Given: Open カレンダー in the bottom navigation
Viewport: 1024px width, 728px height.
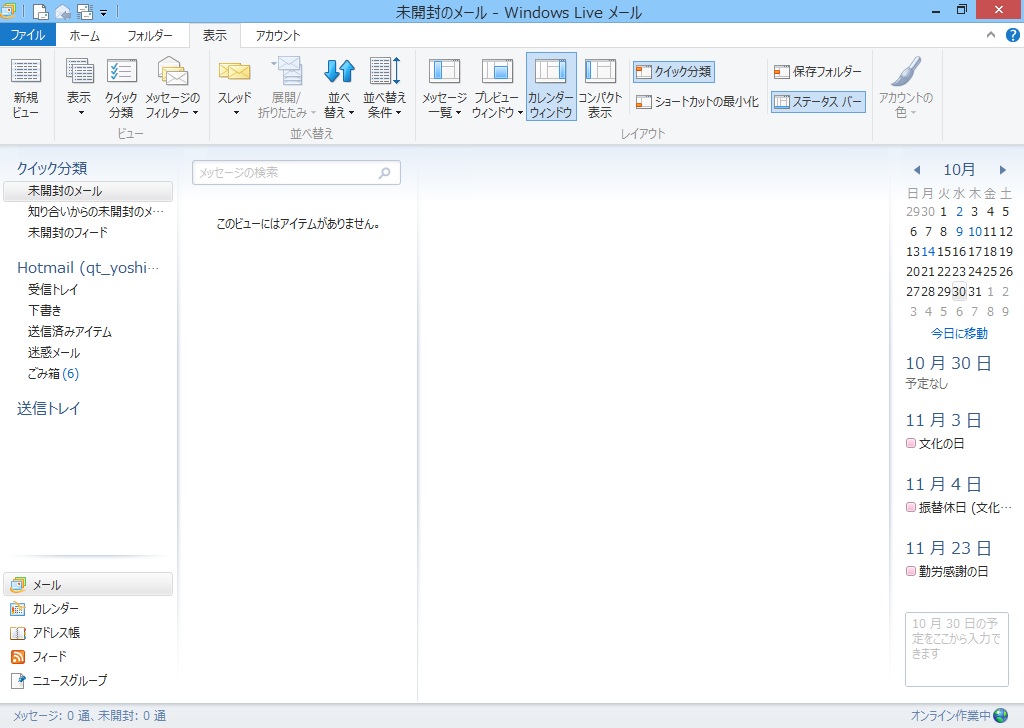Looking at the screenshot, I should tap(55, 609).
